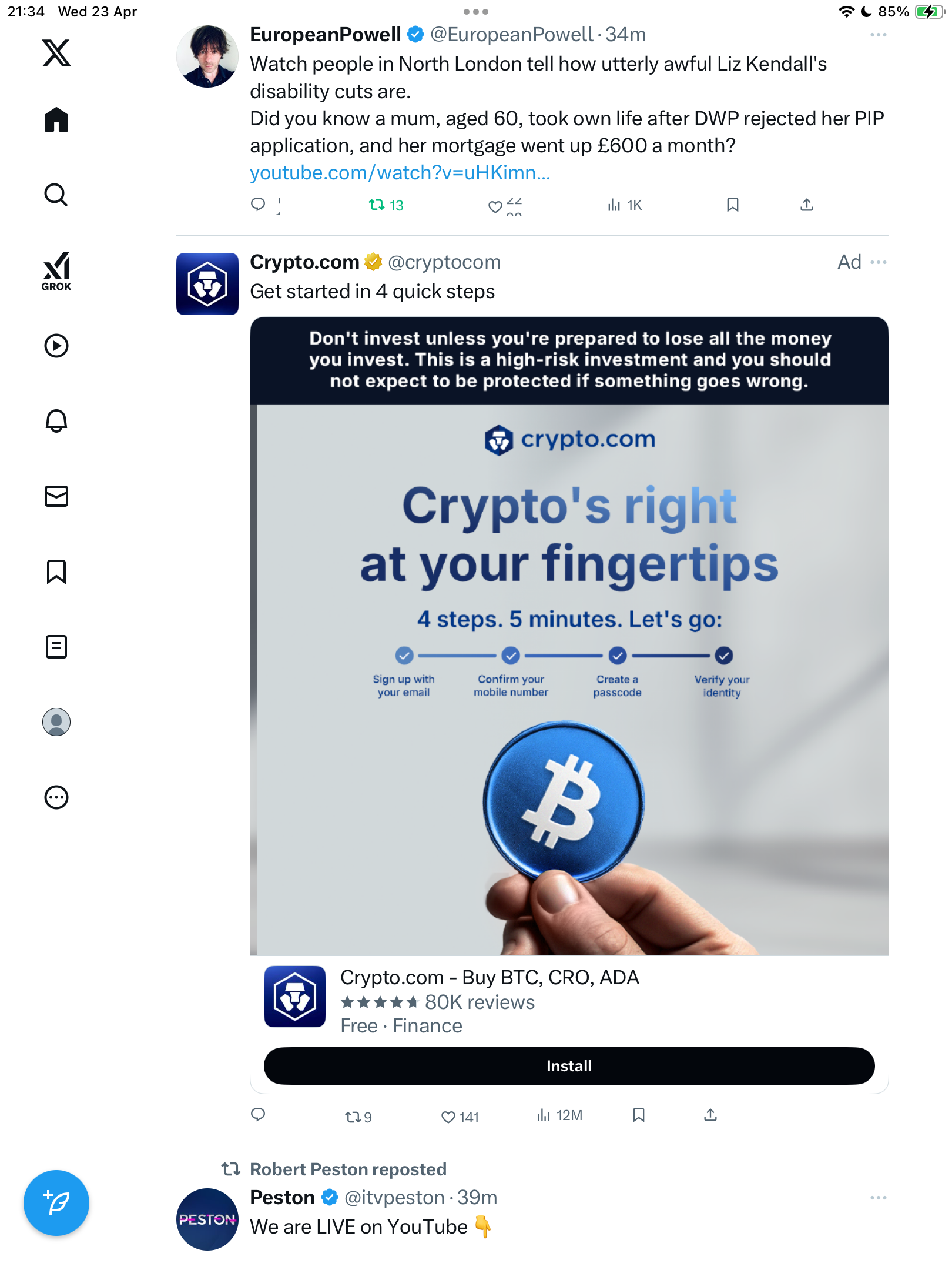
Task: Open more options on Crypto.com ad
Action: click(879, 262)
